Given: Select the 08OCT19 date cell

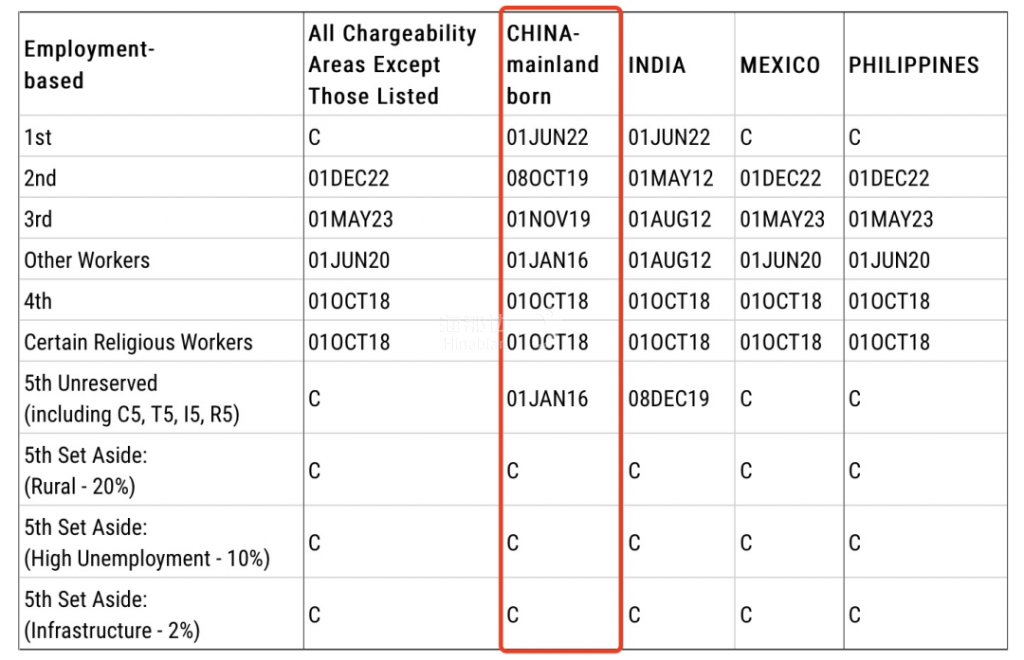Looking at the screenshot, I should click(x=547, y=179).
